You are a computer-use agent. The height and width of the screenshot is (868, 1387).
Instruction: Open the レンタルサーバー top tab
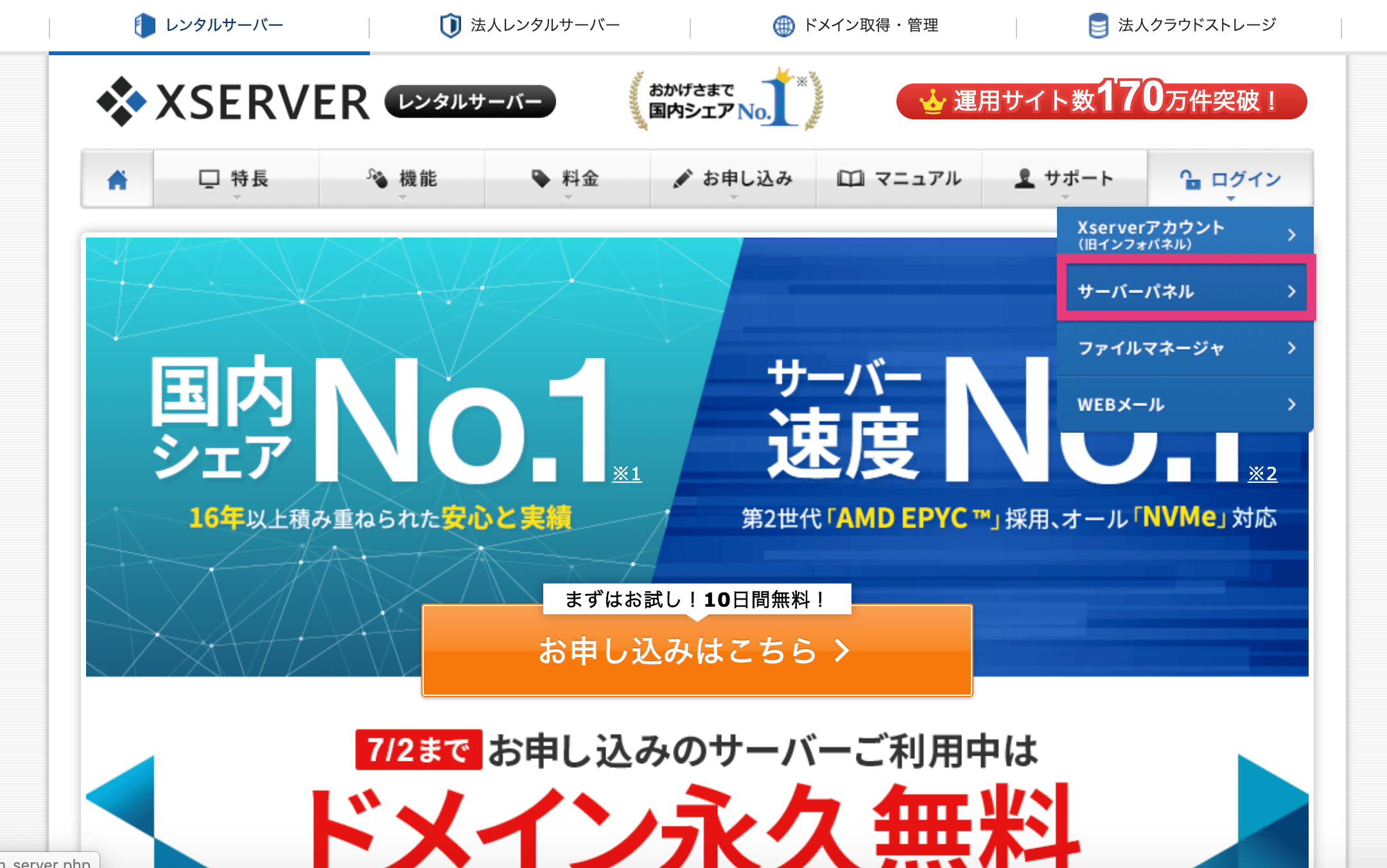tap(209, 26)
